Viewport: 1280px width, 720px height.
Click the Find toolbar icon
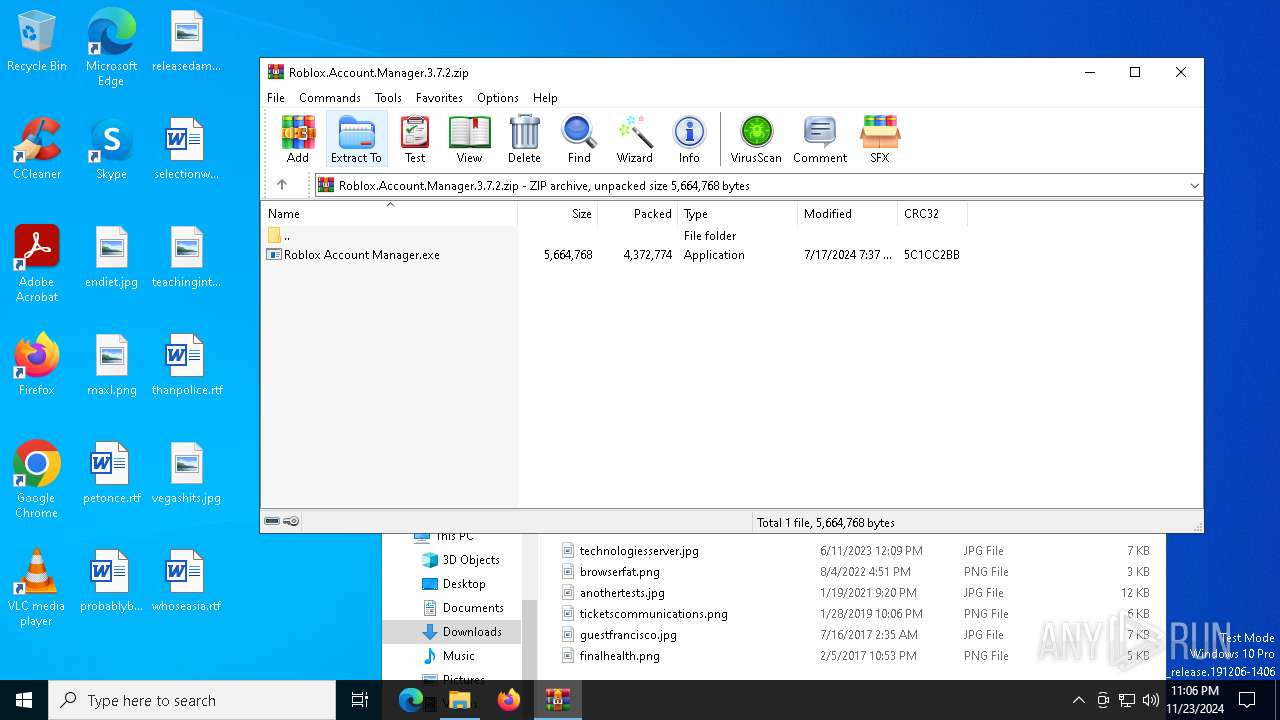[x=579, y=139]
